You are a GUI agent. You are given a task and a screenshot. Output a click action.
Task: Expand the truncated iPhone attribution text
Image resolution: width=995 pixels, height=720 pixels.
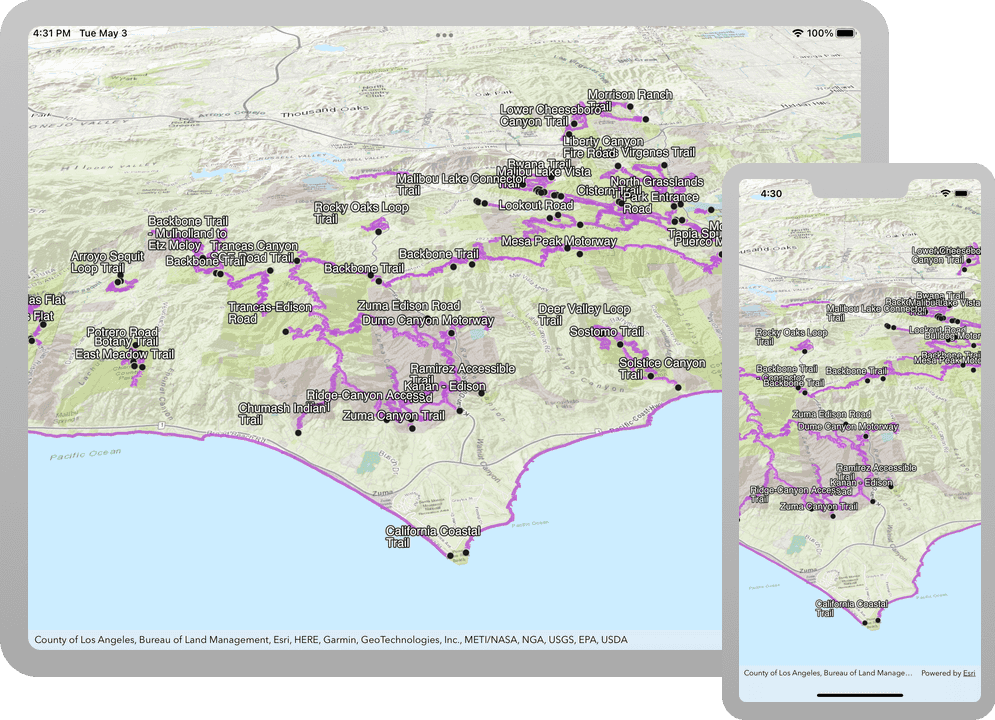point(828,673)
